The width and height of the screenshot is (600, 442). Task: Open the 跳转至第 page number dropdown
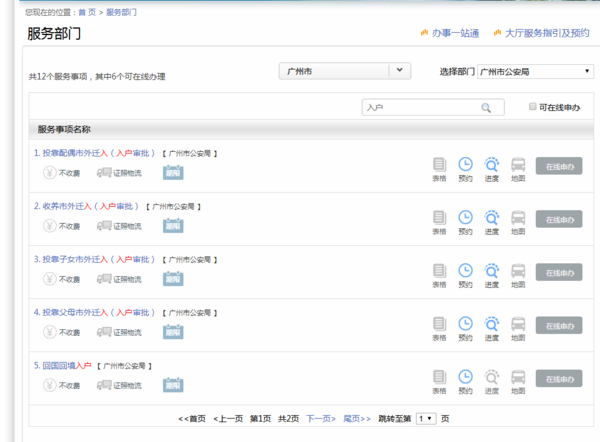point(426,418)
